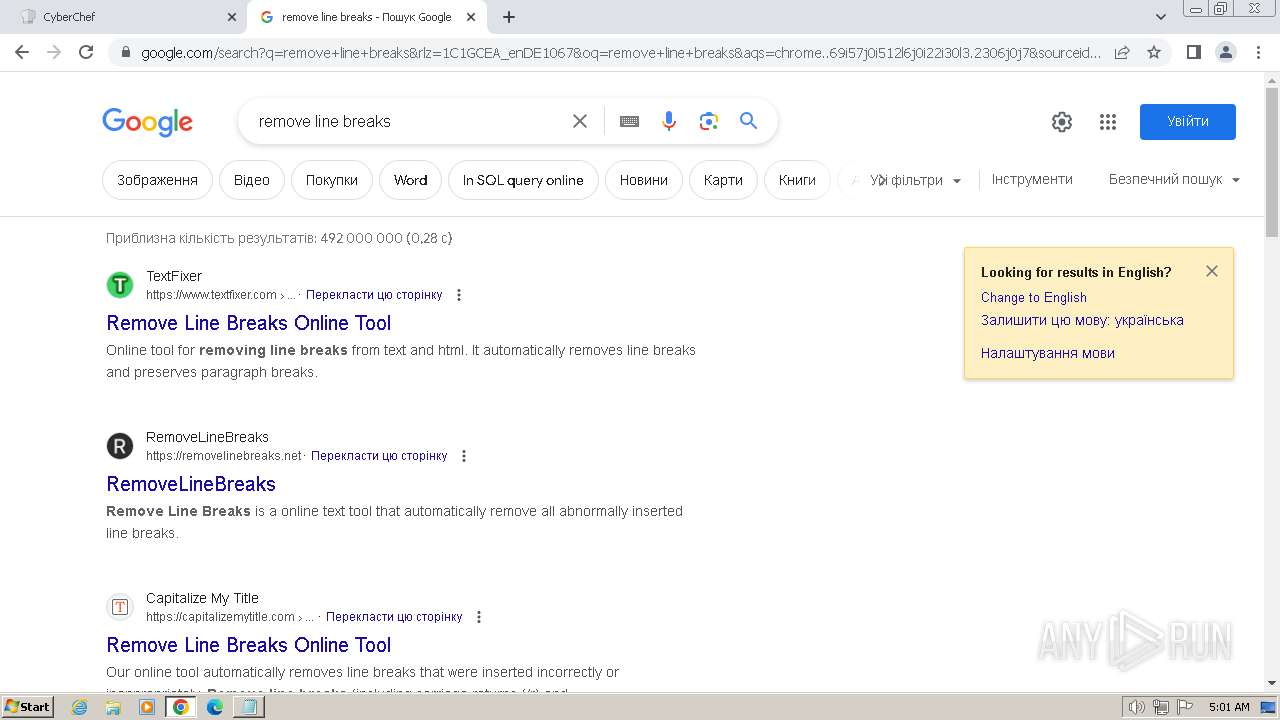
Task: Open the Start menu
Action: 27,707
